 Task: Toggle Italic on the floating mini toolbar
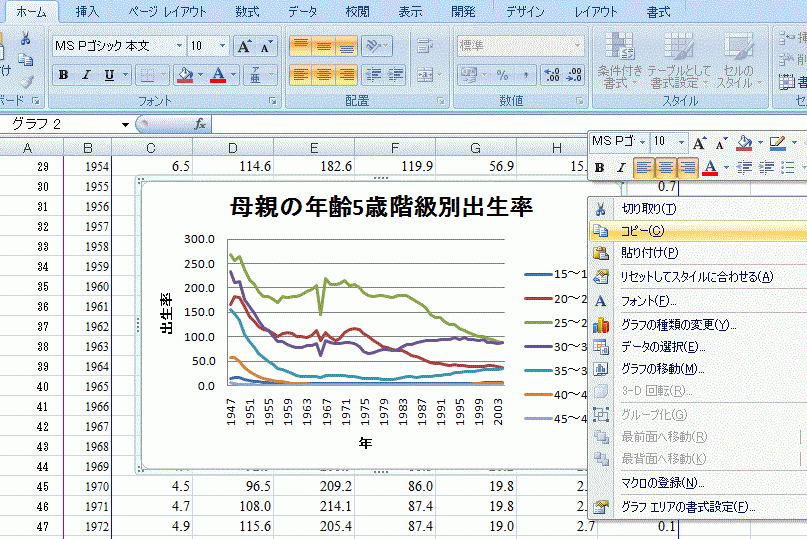(620, 167)
